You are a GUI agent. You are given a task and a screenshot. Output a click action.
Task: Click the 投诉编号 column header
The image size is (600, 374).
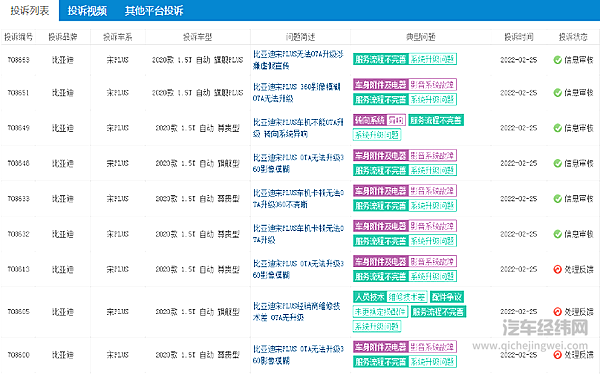[x=18, y=37]
